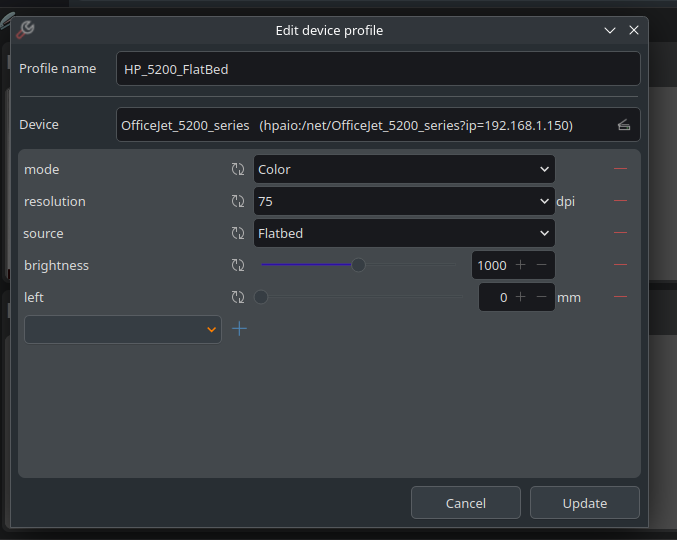Click the brightness slider handle
Viewport: 677px width, 540px height.
tap(358, 265)
